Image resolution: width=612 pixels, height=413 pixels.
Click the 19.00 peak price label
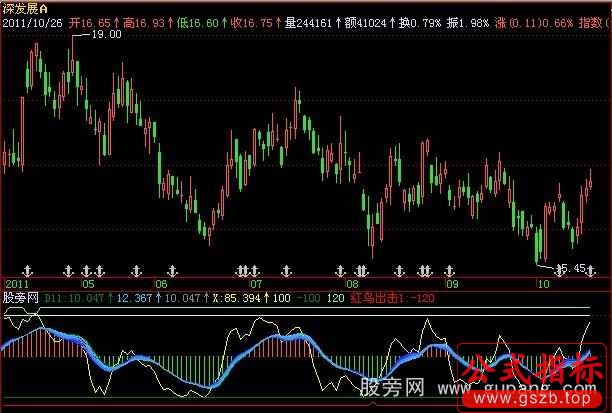107,33
